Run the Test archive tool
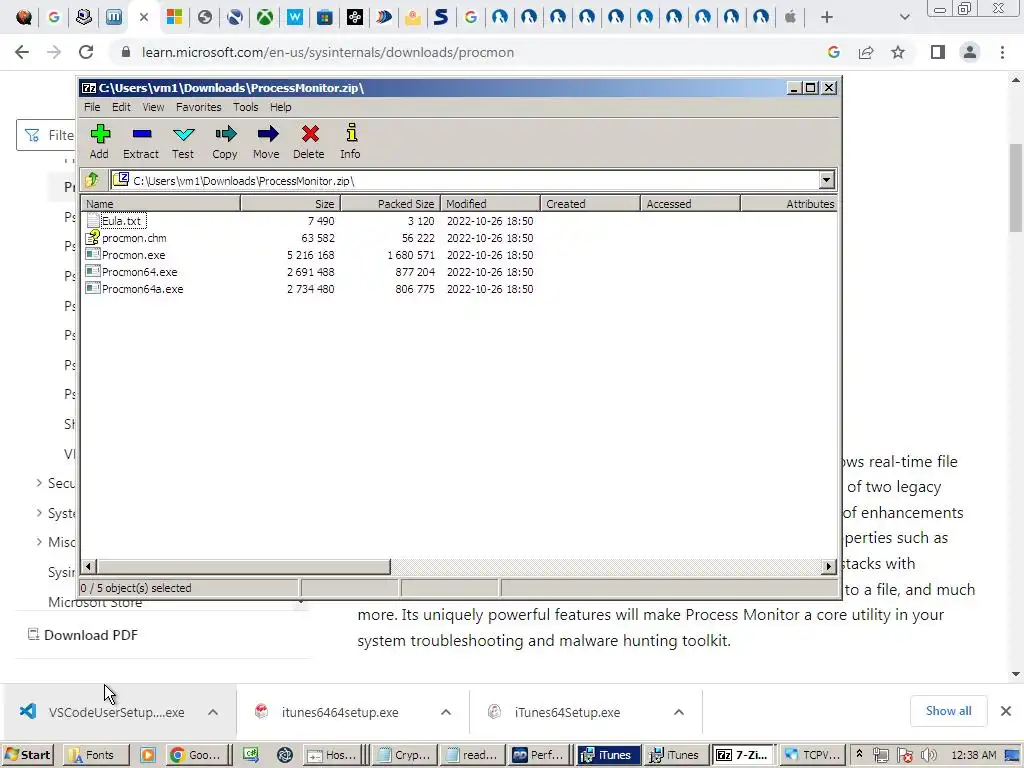Viewport: 1024px width, 768px height. click(183, 141)
